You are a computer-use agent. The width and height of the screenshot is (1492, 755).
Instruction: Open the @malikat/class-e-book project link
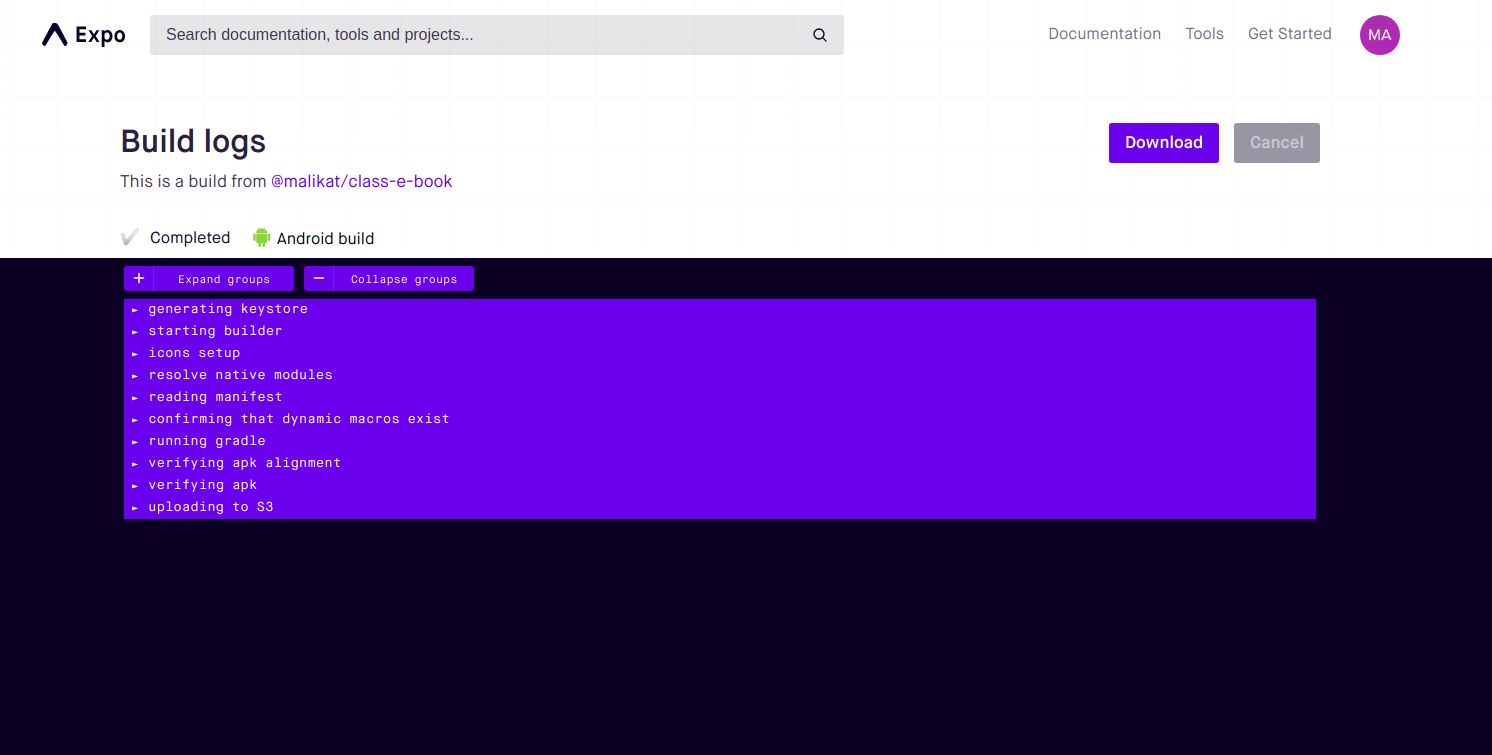(x=362, y=181)
